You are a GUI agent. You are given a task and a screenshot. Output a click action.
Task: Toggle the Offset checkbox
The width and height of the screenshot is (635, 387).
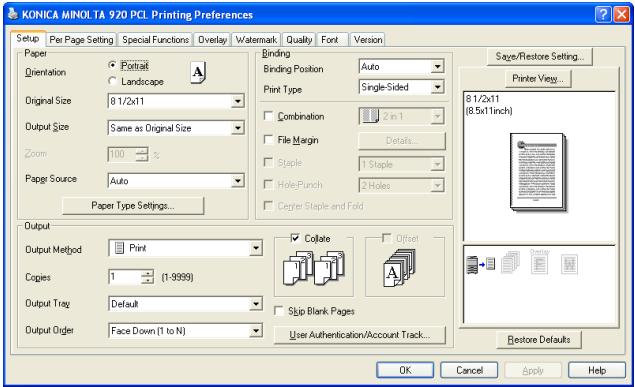coord(386,238)
